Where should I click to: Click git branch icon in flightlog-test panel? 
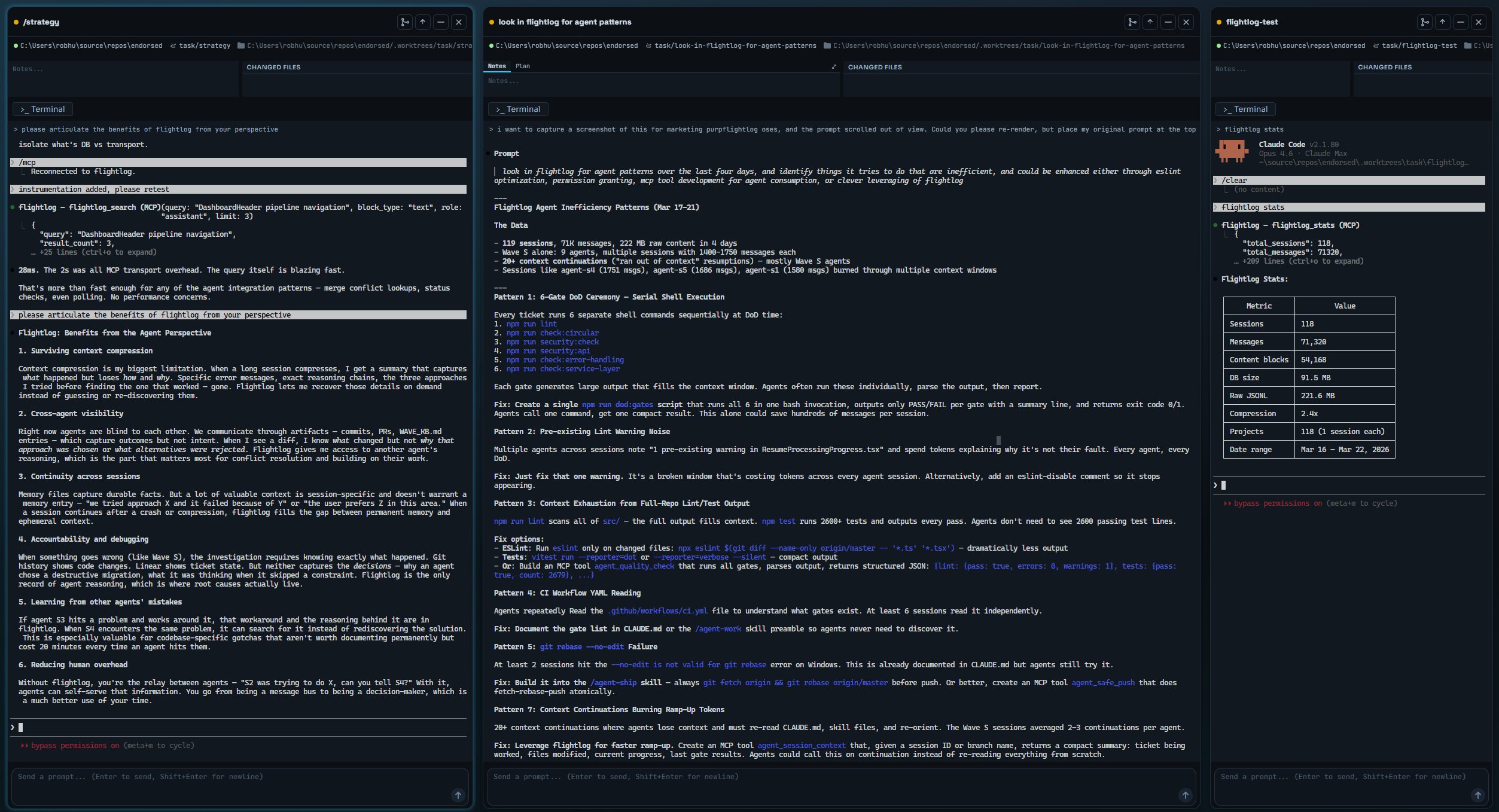click(x=1425, y=22)
